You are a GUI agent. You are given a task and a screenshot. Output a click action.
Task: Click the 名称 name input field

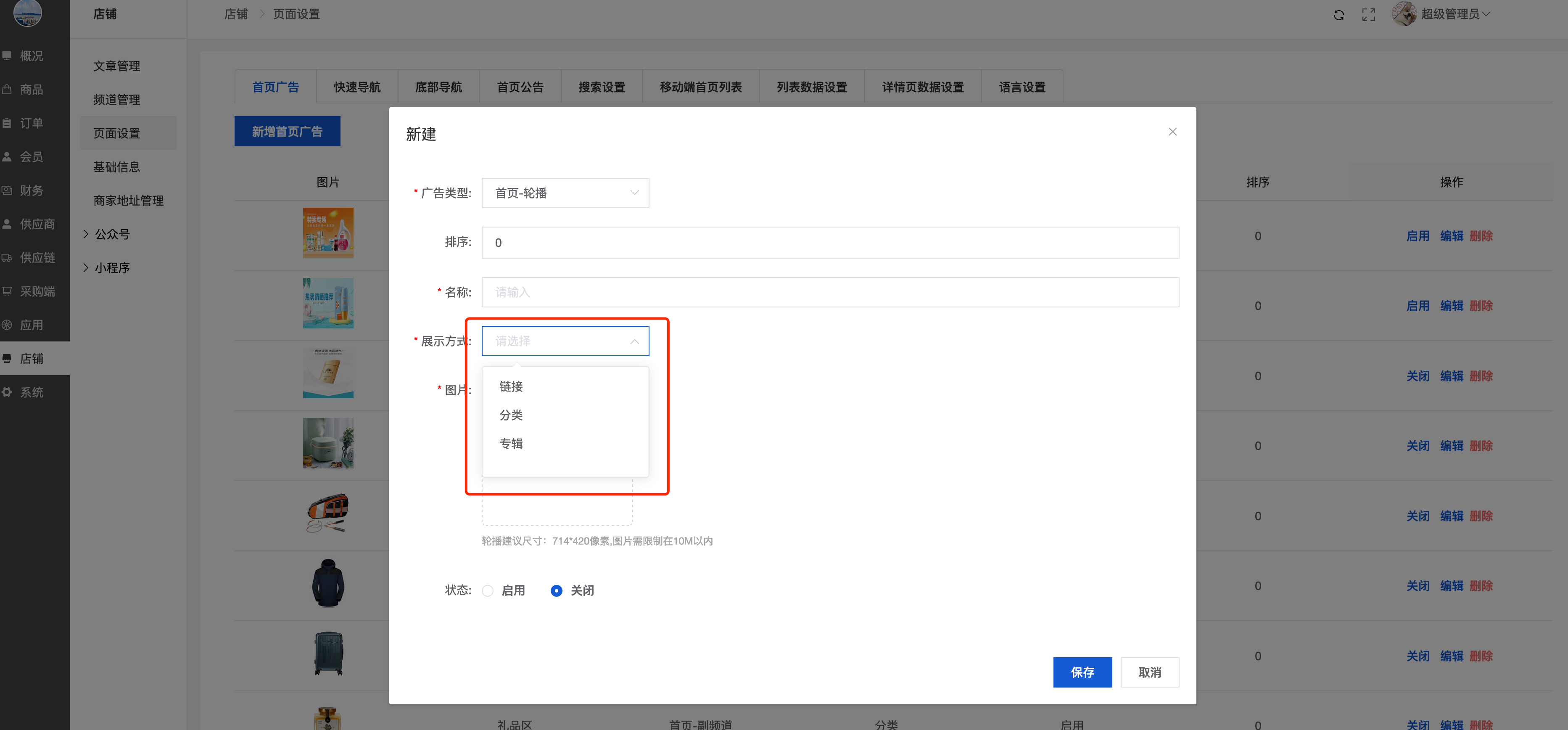pos(830,292)
